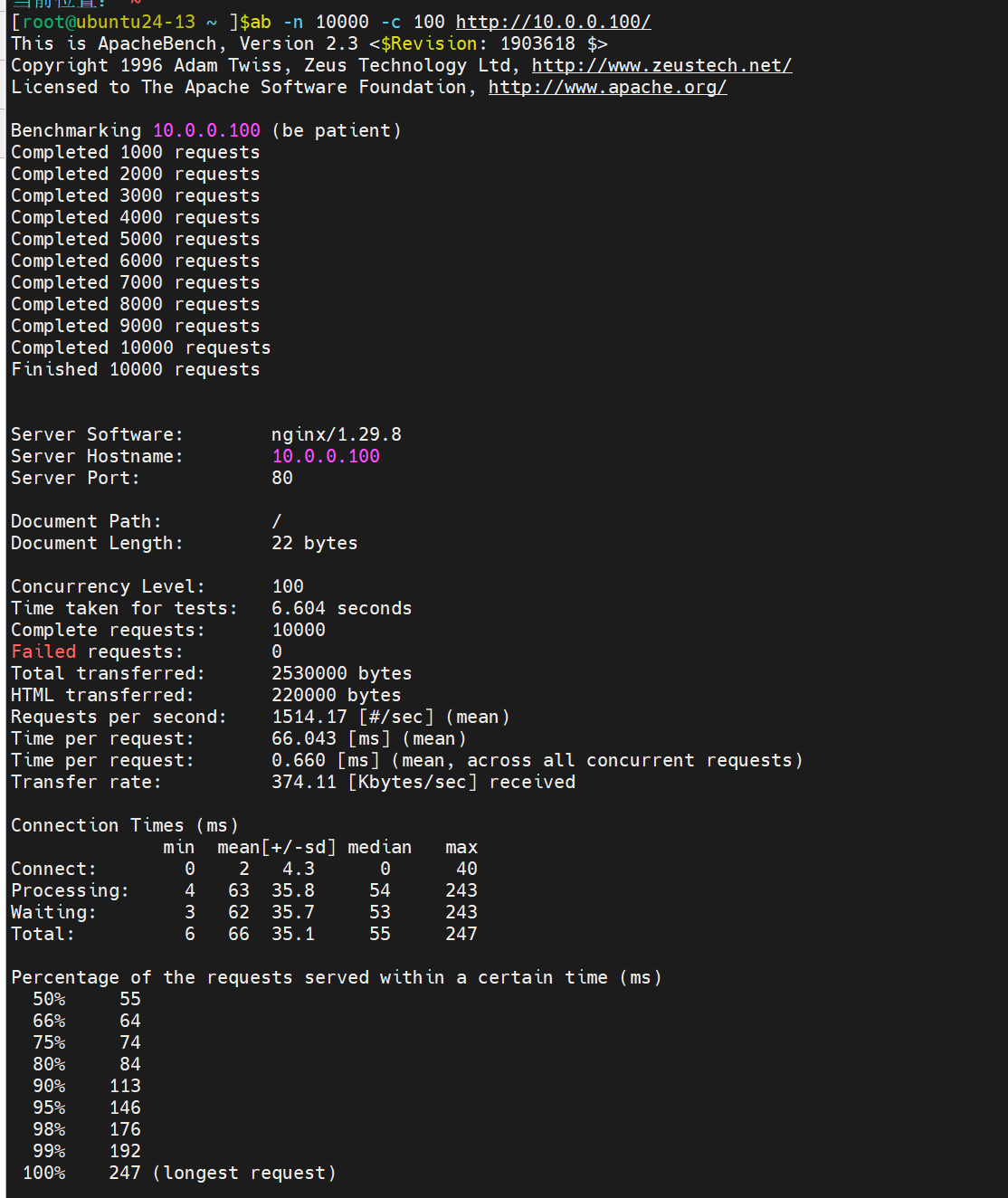
Task: Click the Document Length 22 bytes value
Action: coord(315,543)
